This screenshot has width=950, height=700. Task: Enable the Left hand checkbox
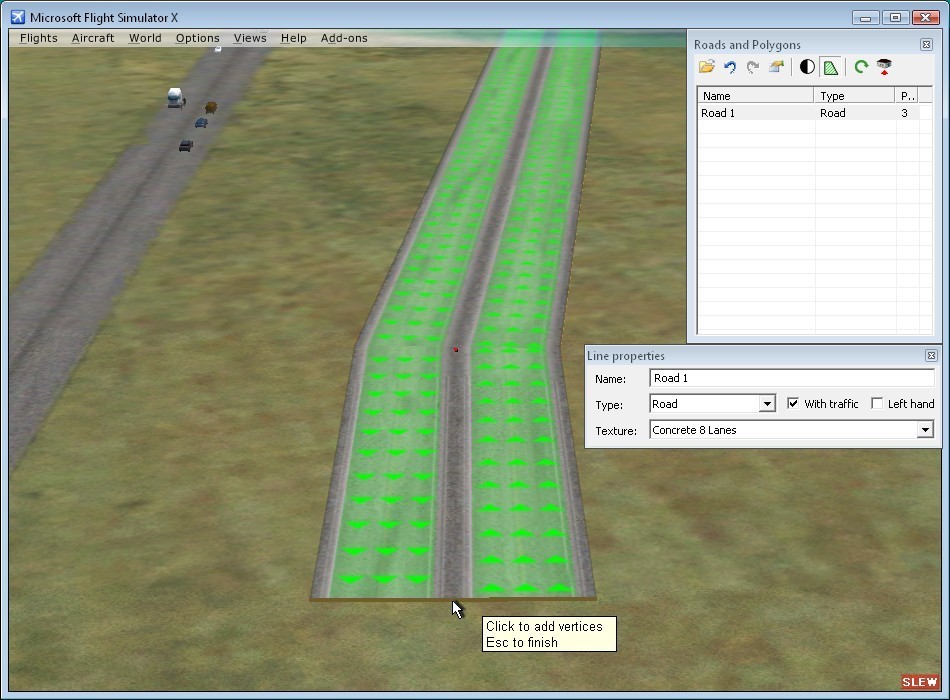tap(877, 404)
